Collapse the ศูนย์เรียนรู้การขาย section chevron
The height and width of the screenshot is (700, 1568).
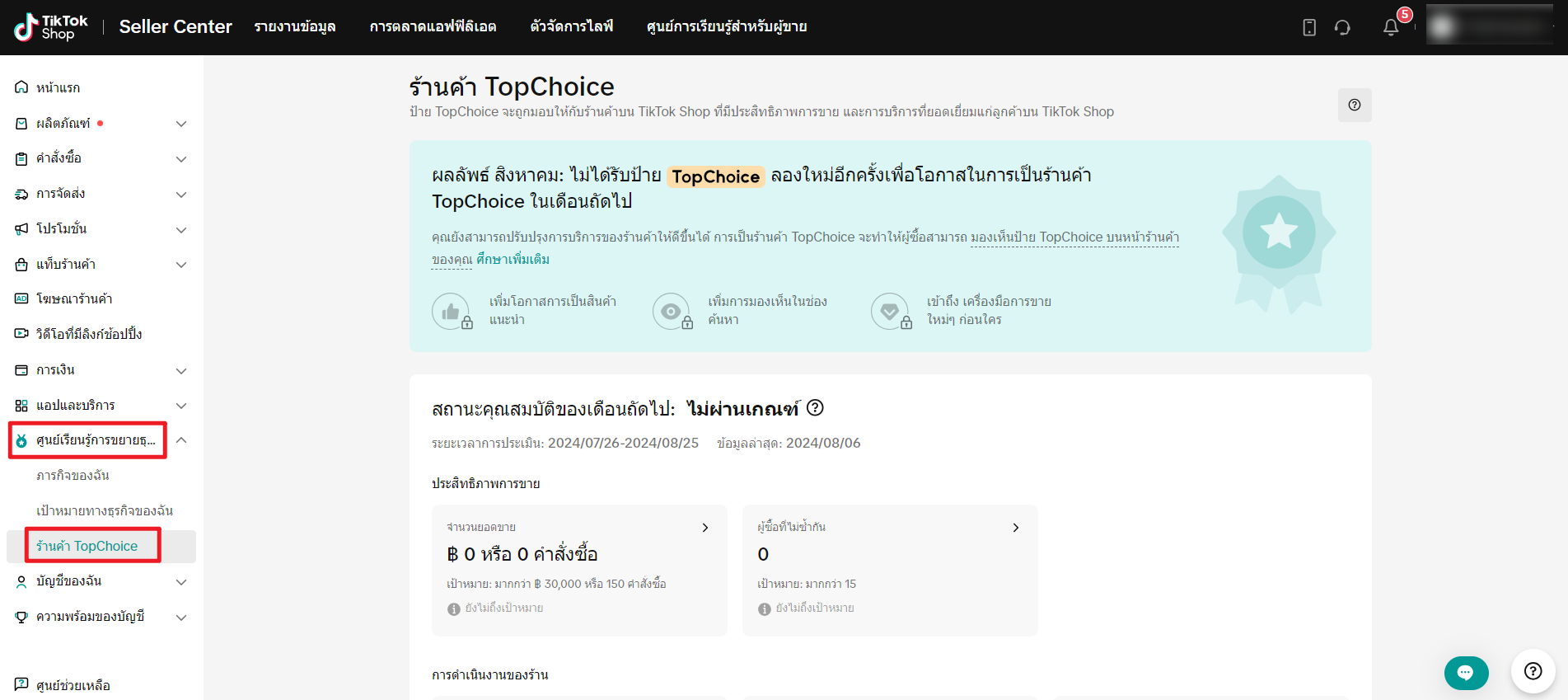coord(181,440)
